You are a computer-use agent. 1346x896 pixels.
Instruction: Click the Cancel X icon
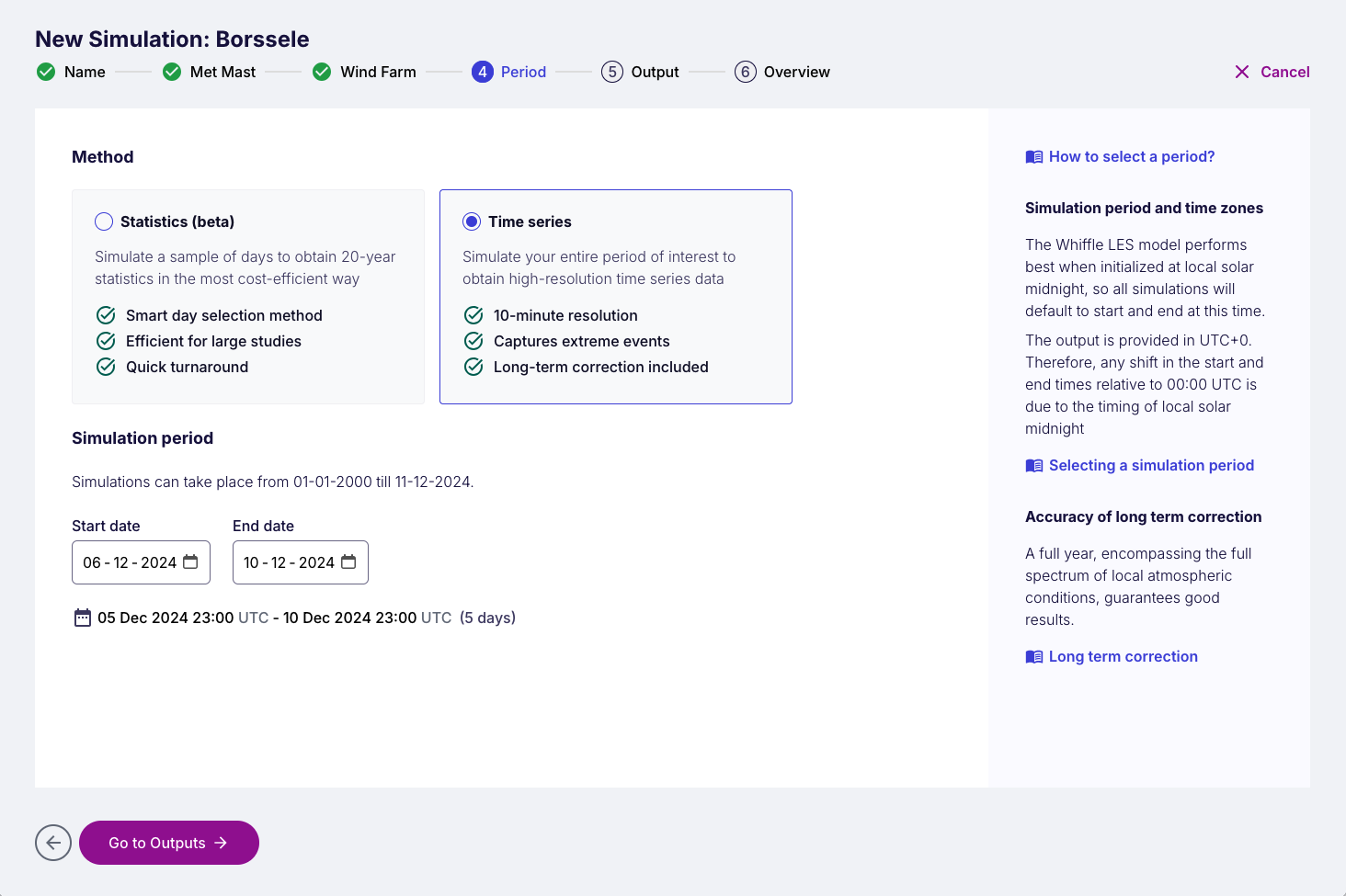coord(1242,72)
